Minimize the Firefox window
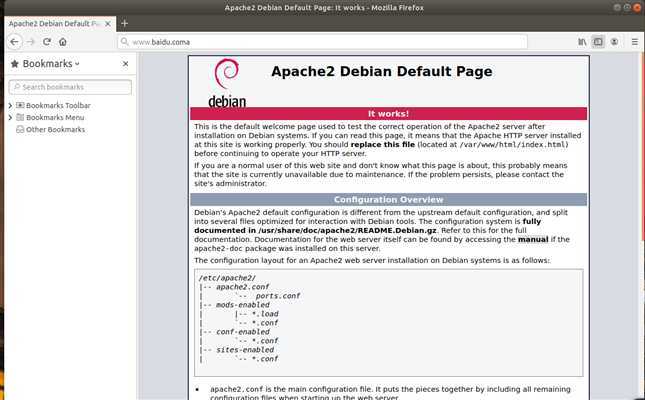This screenshot has height=400, width=645. [617, 7]
